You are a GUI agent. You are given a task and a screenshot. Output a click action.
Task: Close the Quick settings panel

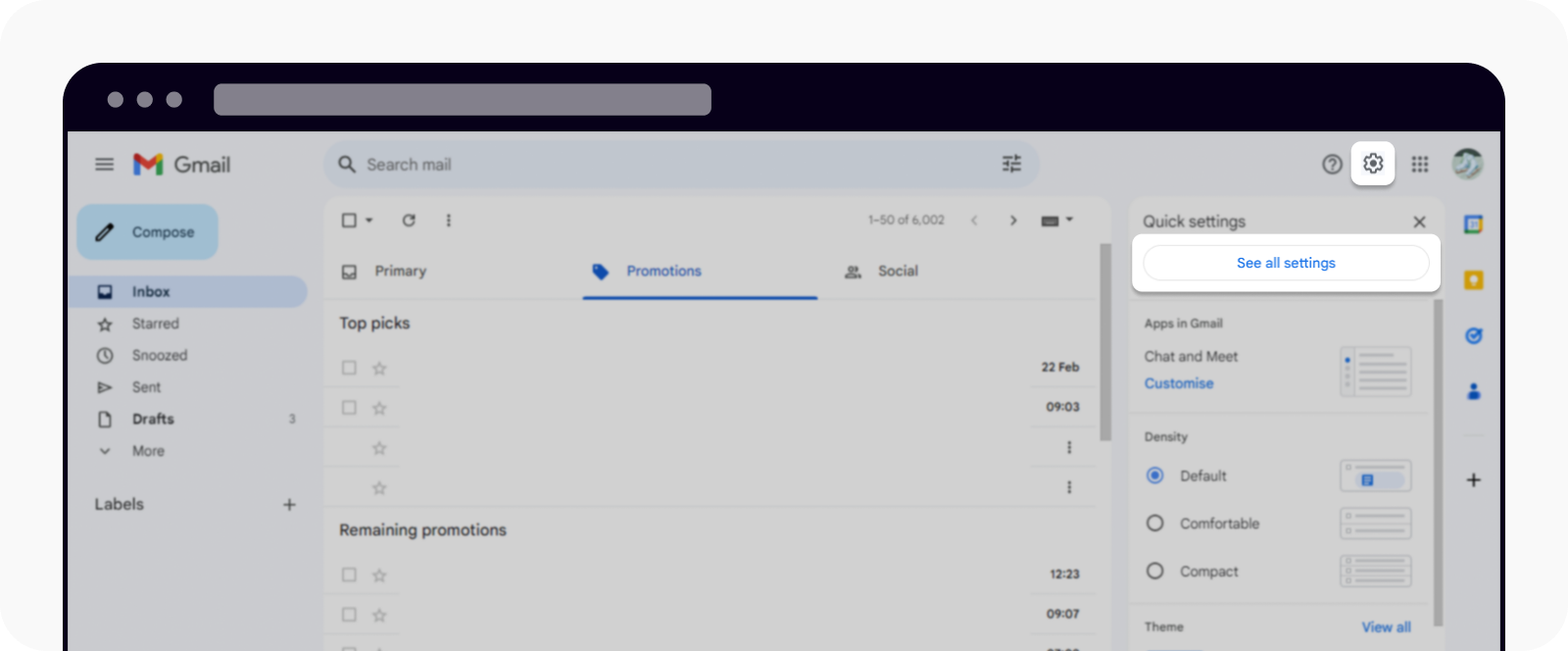(x=1419, y=222)
